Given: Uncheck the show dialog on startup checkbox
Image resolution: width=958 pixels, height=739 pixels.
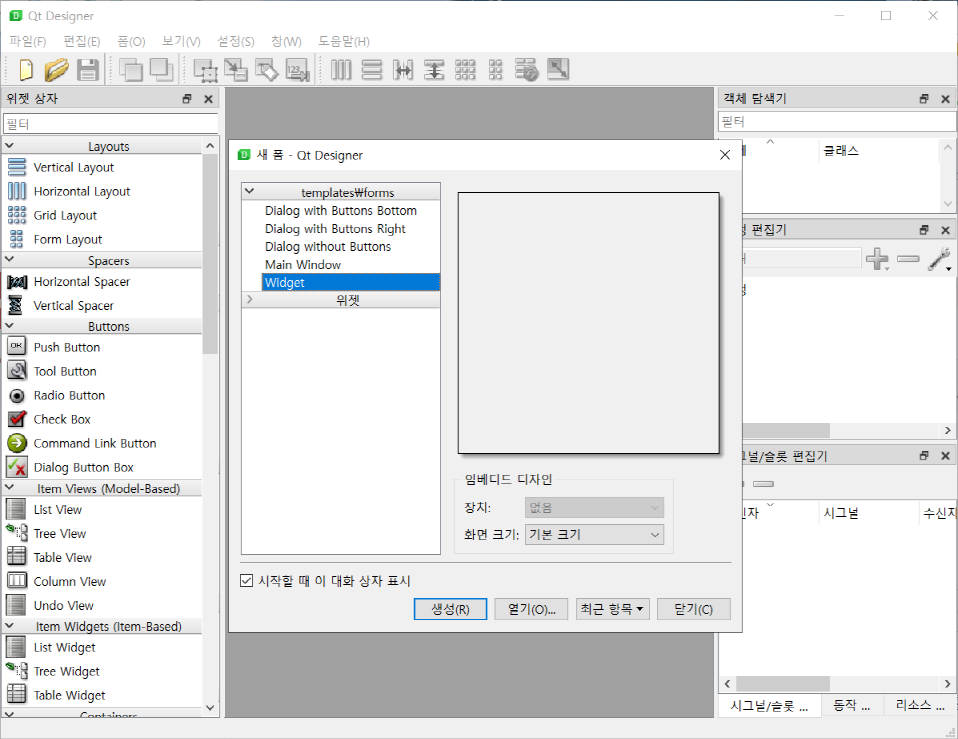Looking at the screenshot, I should coord(246,580).
